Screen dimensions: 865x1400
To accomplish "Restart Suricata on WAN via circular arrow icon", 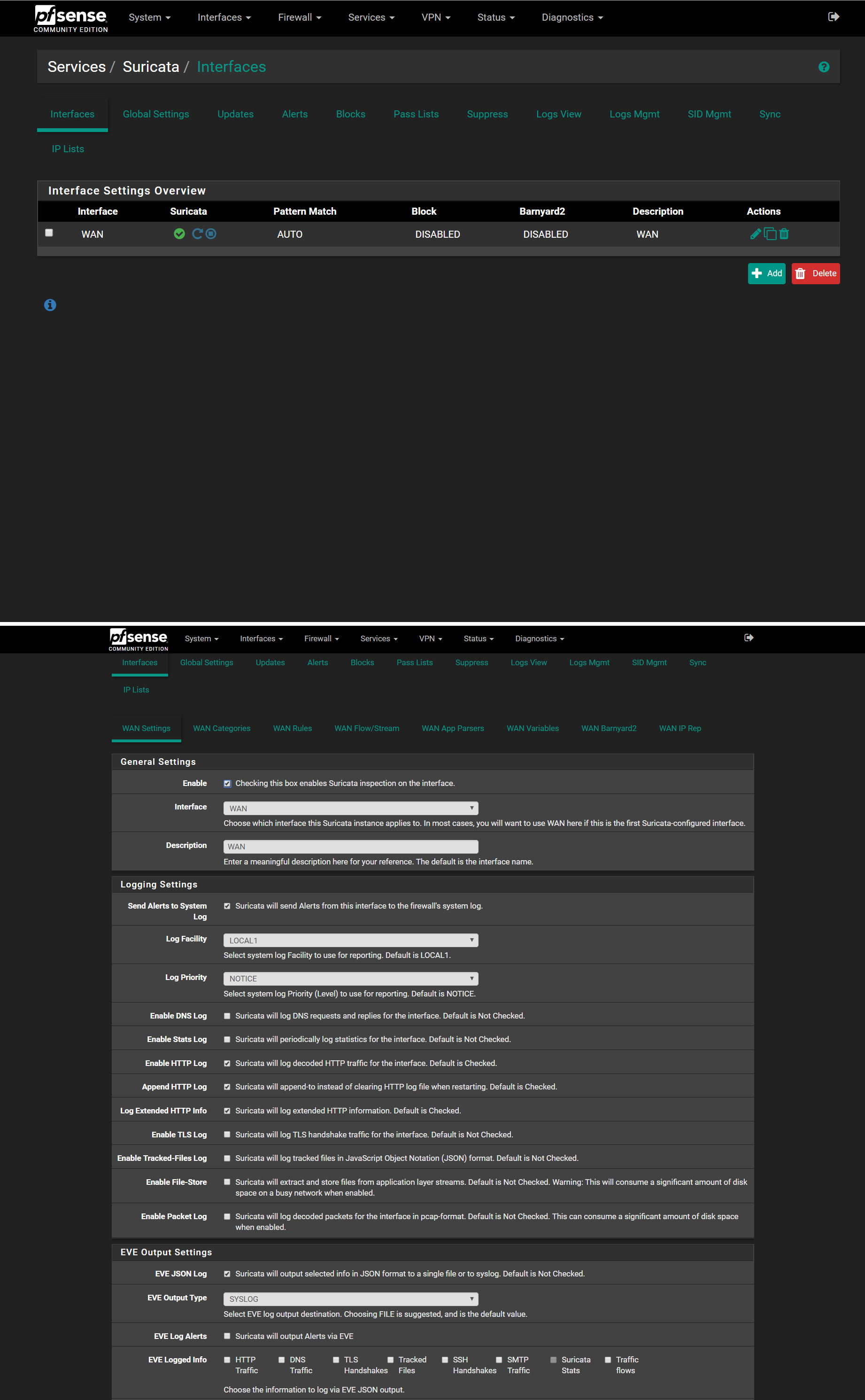I will coord(197,233).
